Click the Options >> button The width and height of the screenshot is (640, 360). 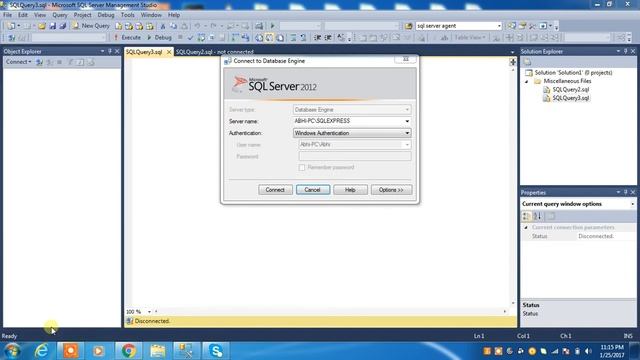click(x=391, y=190)
